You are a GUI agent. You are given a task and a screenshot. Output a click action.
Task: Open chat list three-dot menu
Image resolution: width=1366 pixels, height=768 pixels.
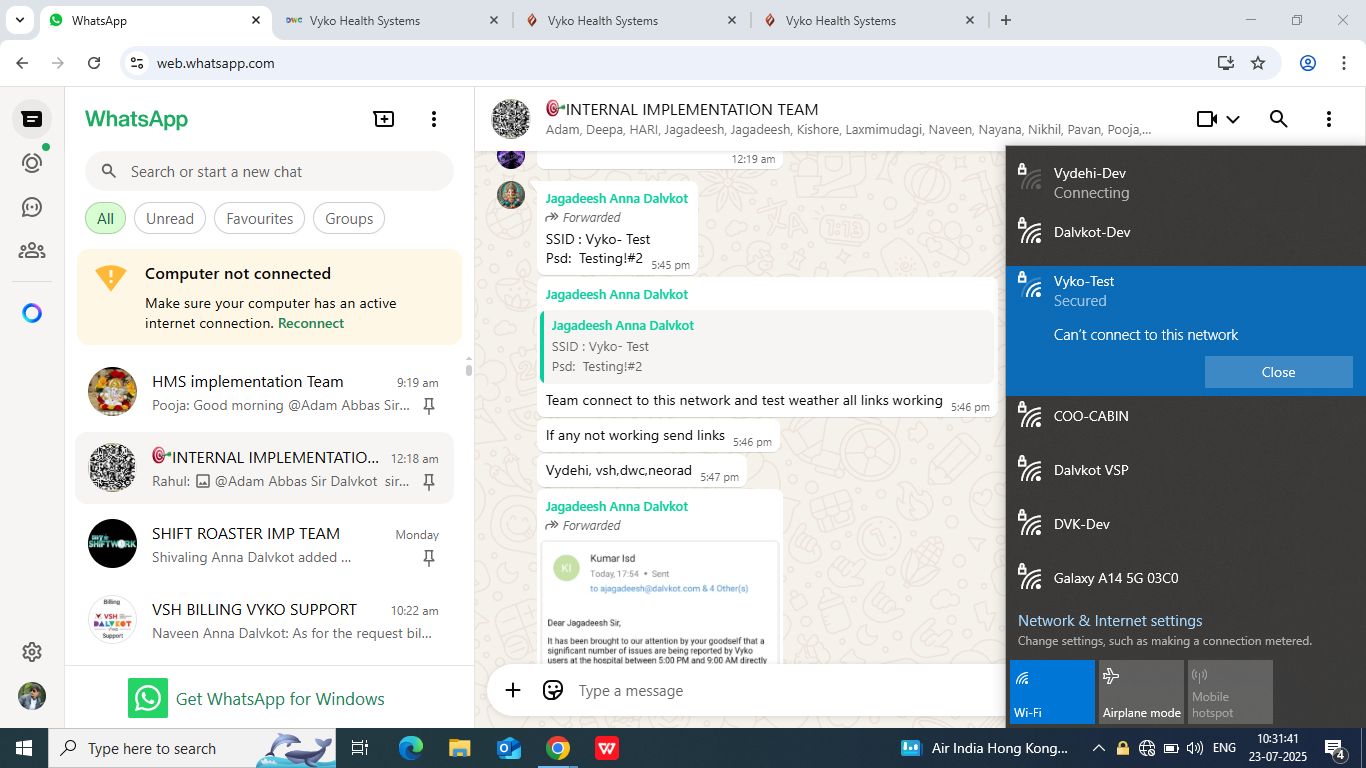click(433, 119)
